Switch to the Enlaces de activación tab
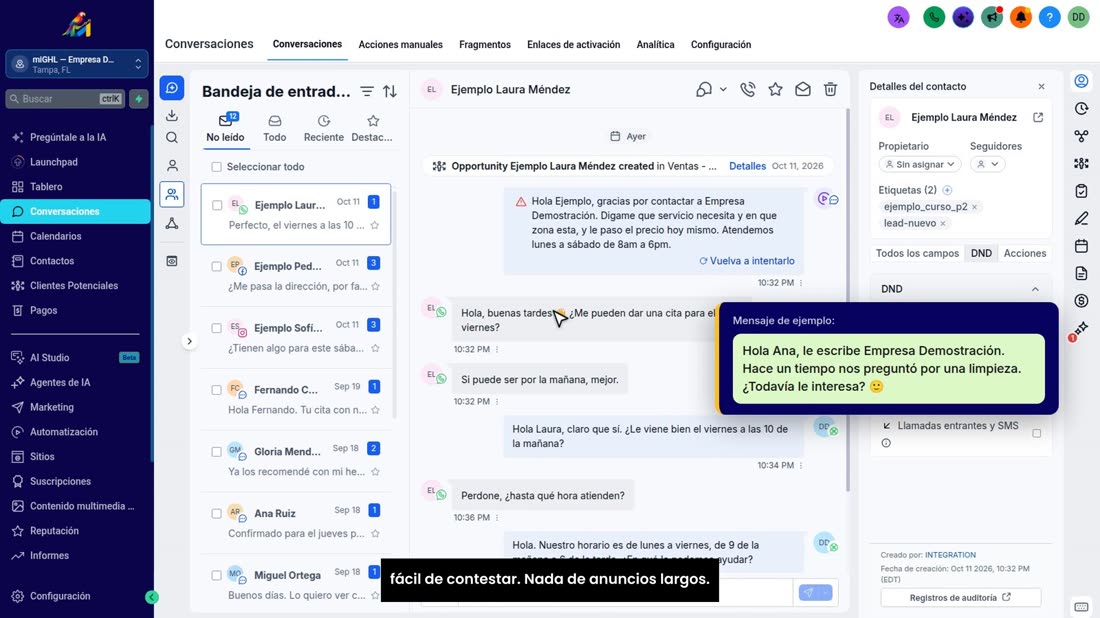The image size is (1100, 618). click(x=573, y=44)
